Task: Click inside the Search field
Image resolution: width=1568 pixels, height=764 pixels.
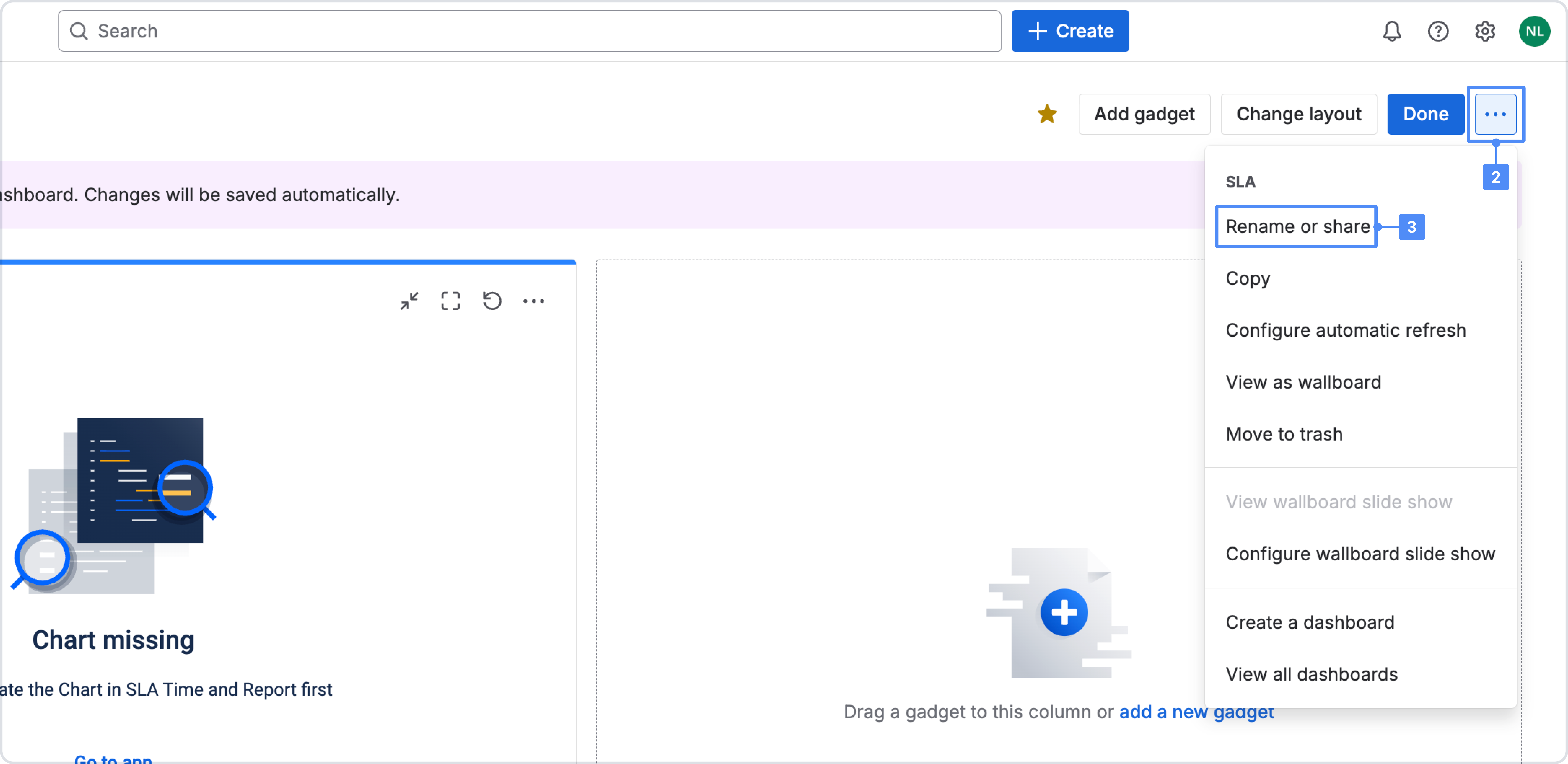Action: [x=244, y=31]
